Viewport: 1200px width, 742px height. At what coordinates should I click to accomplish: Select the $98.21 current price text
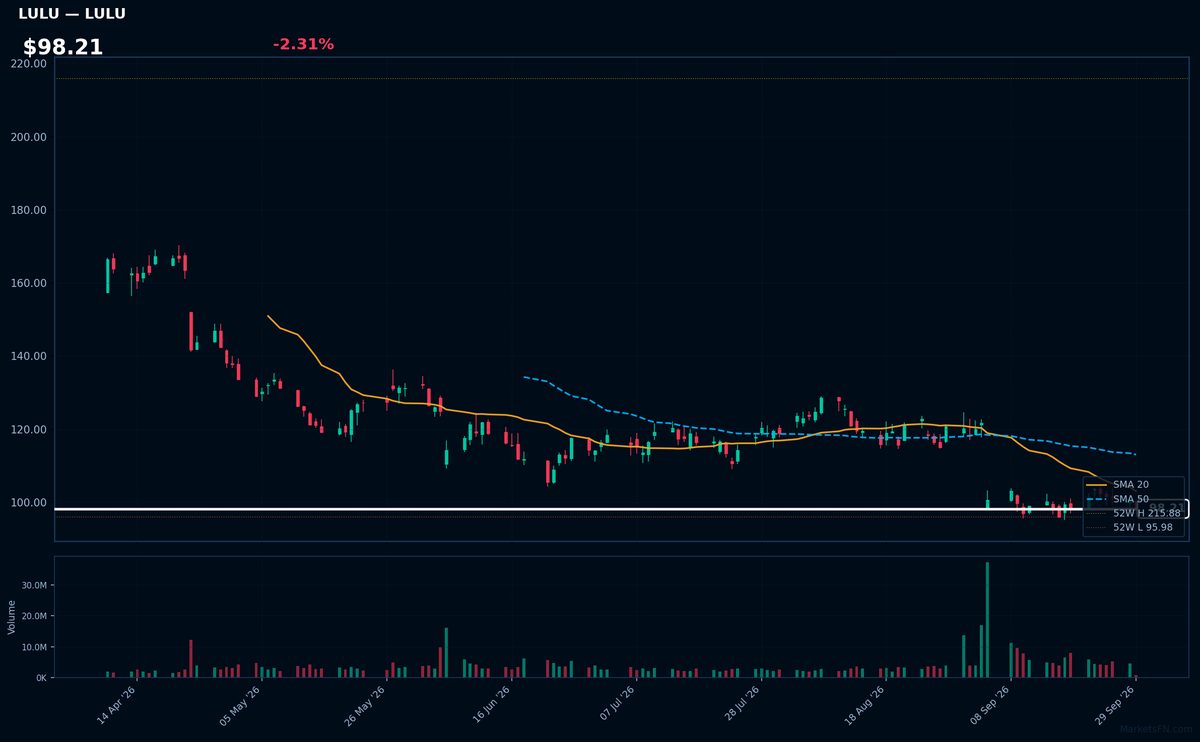pos(63,47)
